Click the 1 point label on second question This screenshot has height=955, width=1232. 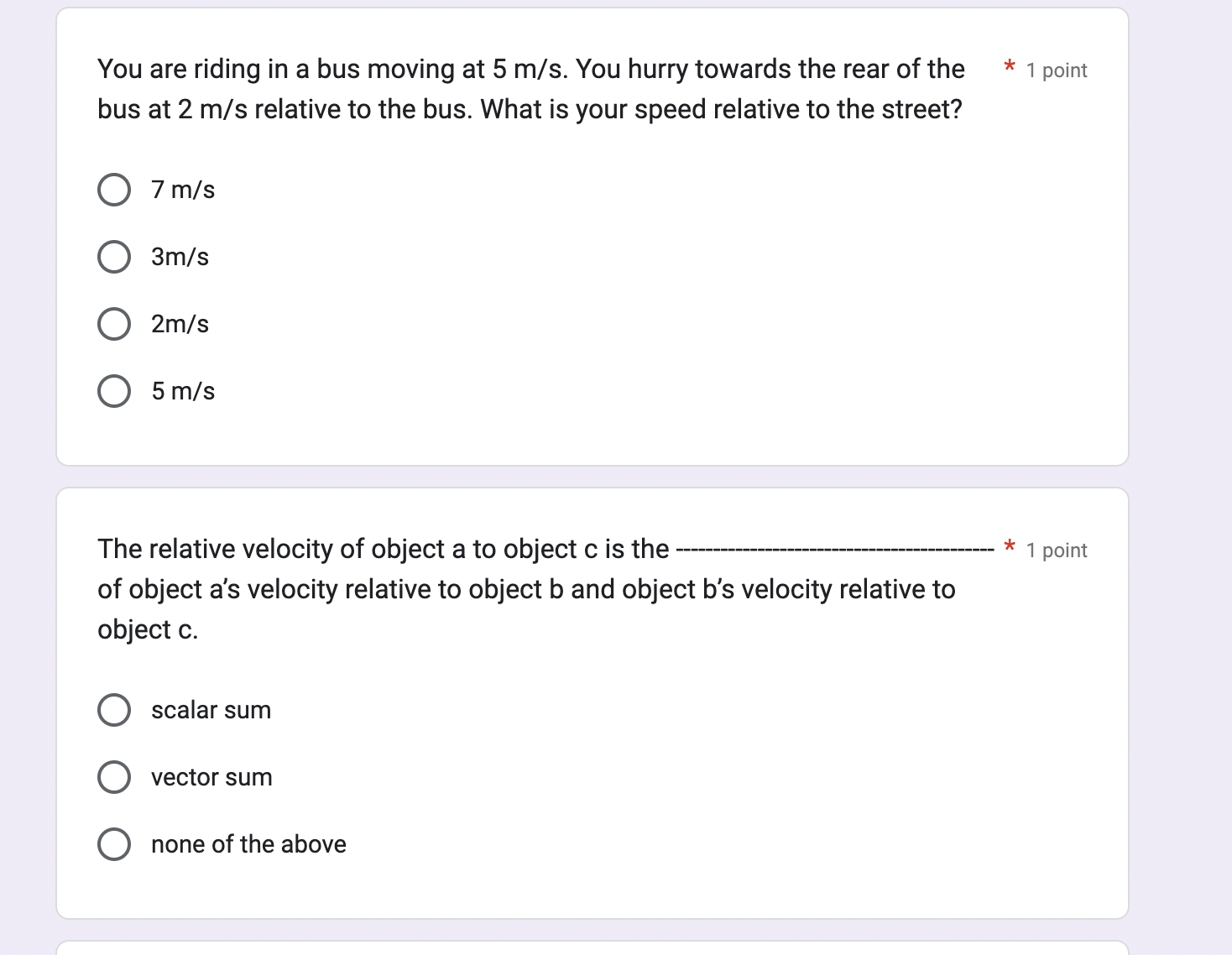coord(1056,551)
